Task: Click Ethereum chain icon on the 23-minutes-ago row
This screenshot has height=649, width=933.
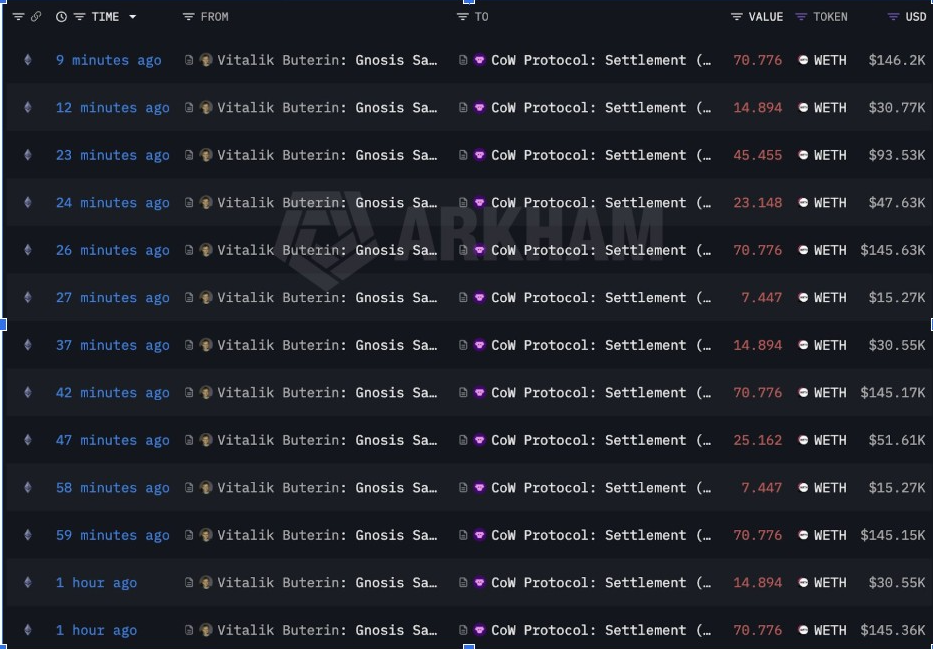Action: click(27, 155)
